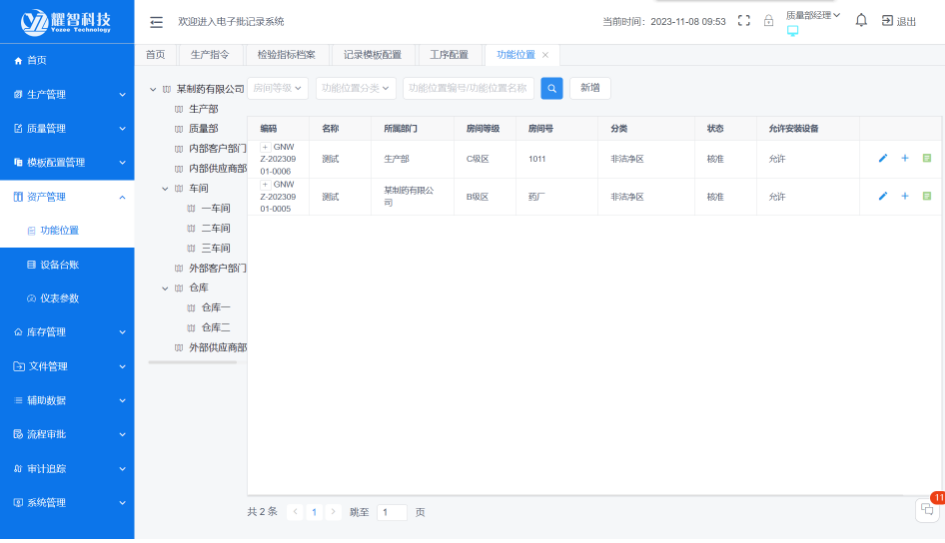Expand 生产管理 sidebar menu
945x543 pixels.
coord(67,94)
